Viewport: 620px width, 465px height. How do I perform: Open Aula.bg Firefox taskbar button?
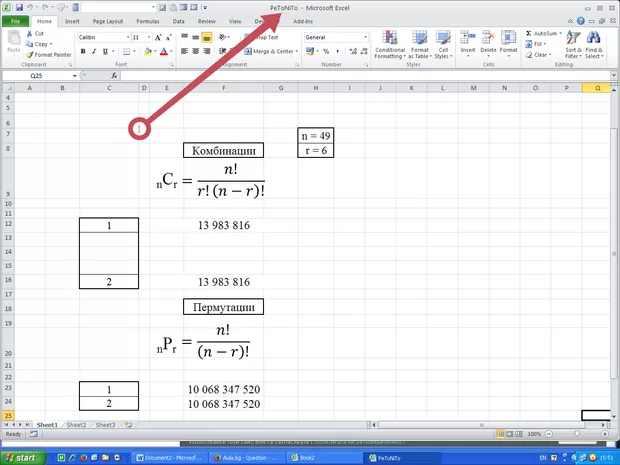pos(246,458)
